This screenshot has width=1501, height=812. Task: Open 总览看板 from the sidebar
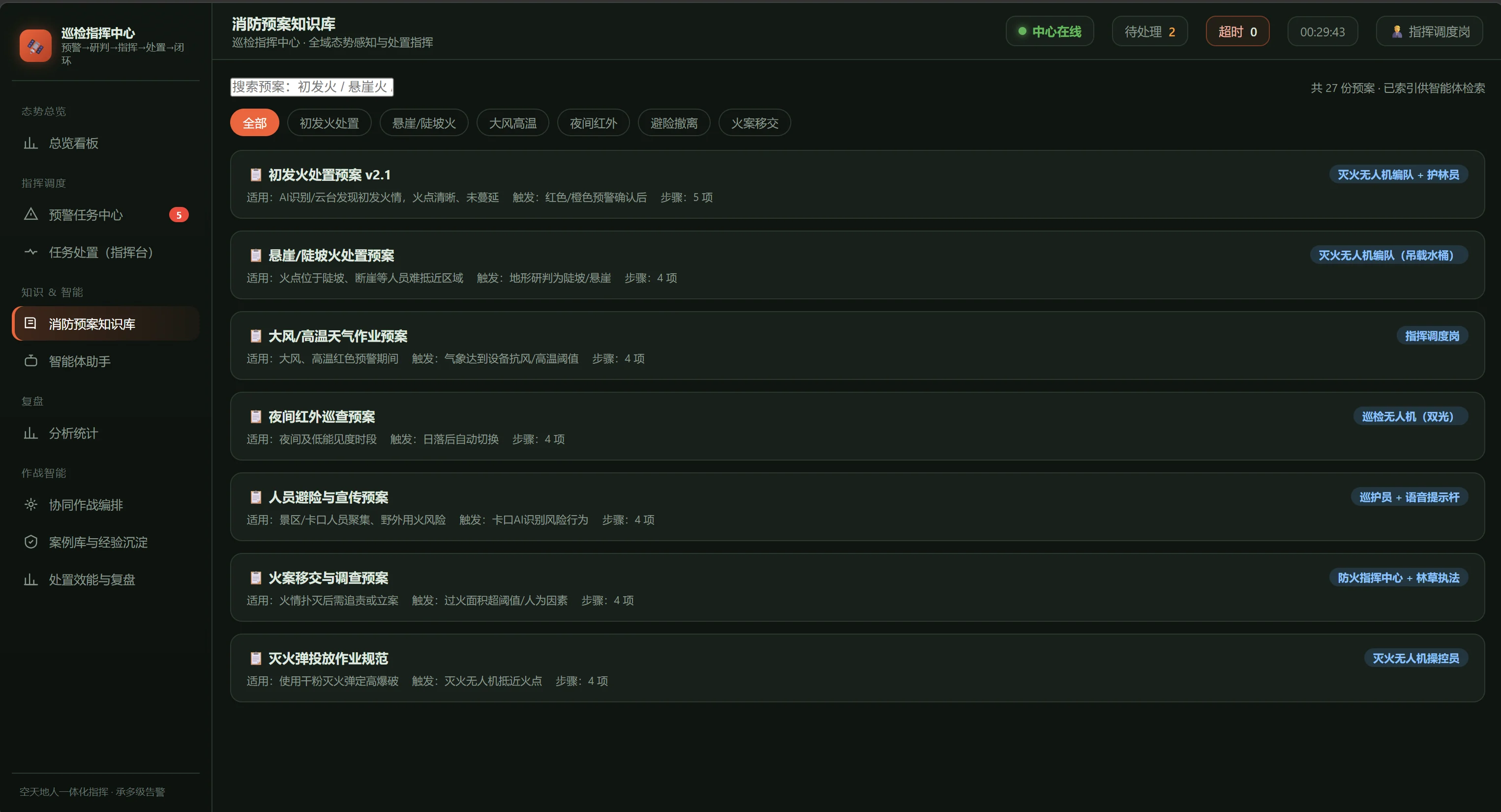click(x=105, y=144)
